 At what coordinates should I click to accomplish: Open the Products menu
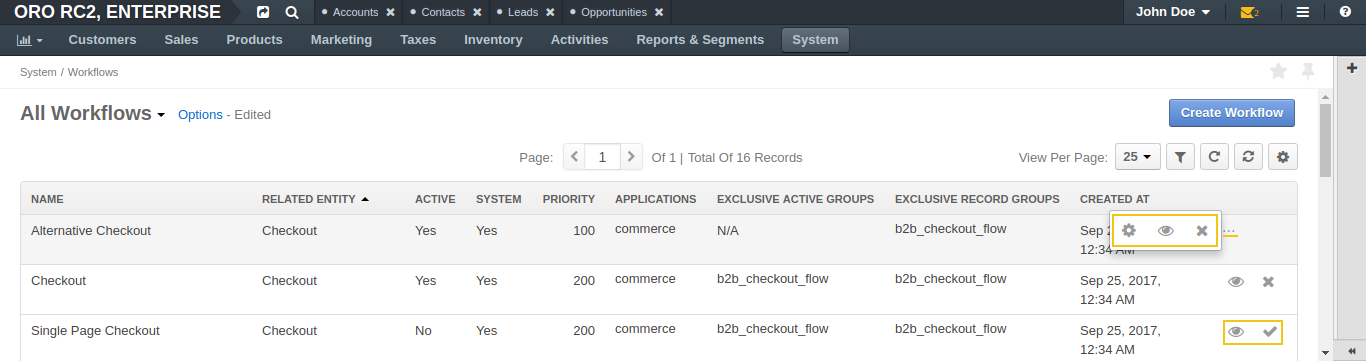click(x=254, y=40)
